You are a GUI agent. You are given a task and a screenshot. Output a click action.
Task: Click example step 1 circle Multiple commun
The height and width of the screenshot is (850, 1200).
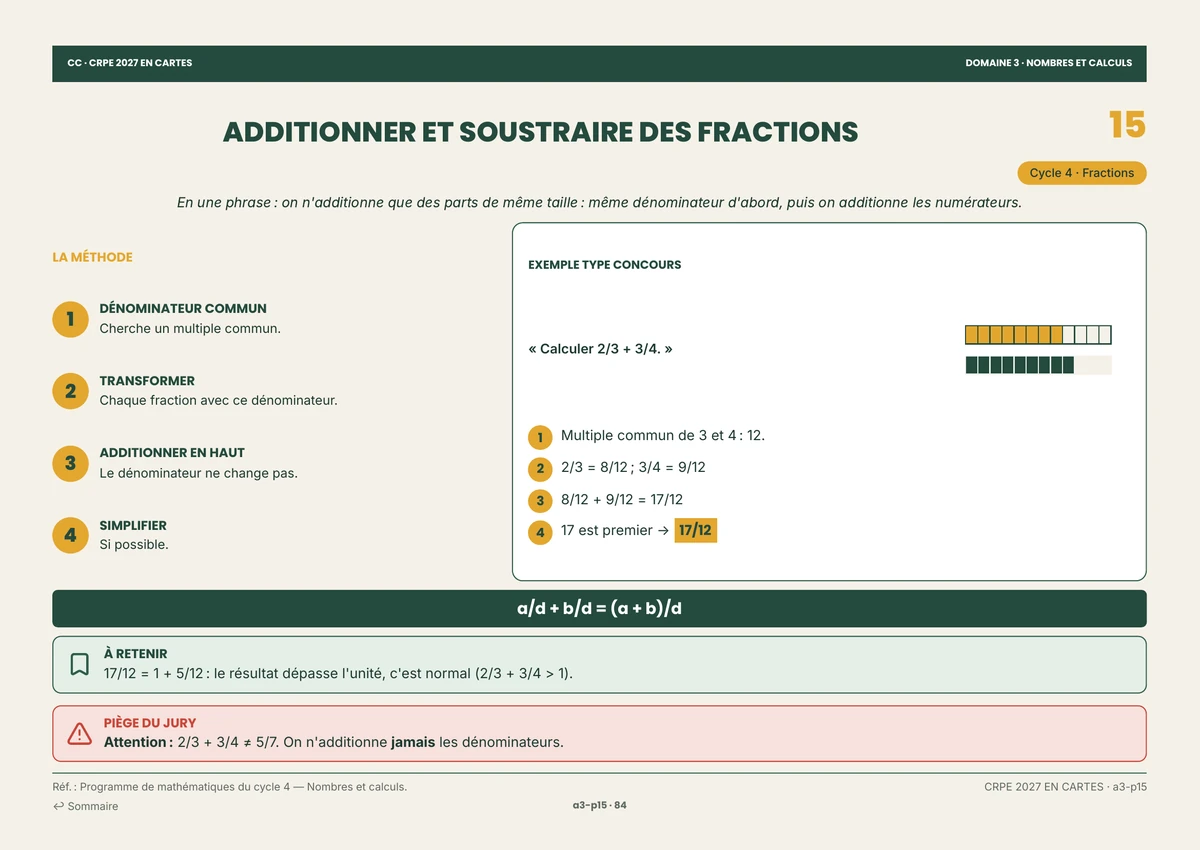pyautogui.click(x=540, y=437)
